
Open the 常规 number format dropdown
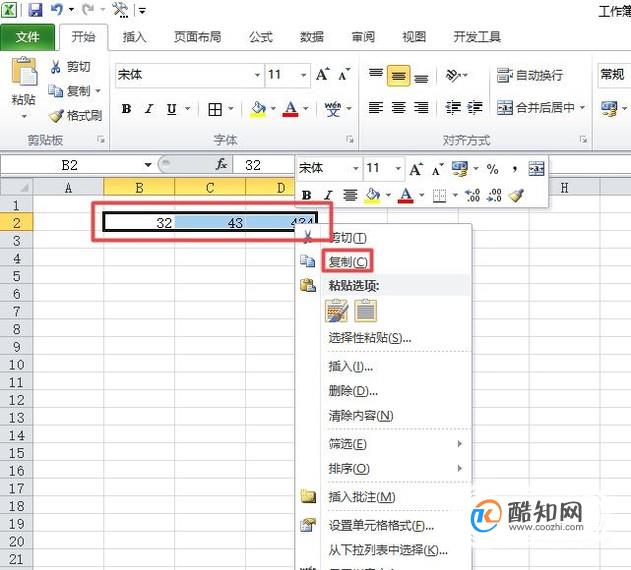614,75
